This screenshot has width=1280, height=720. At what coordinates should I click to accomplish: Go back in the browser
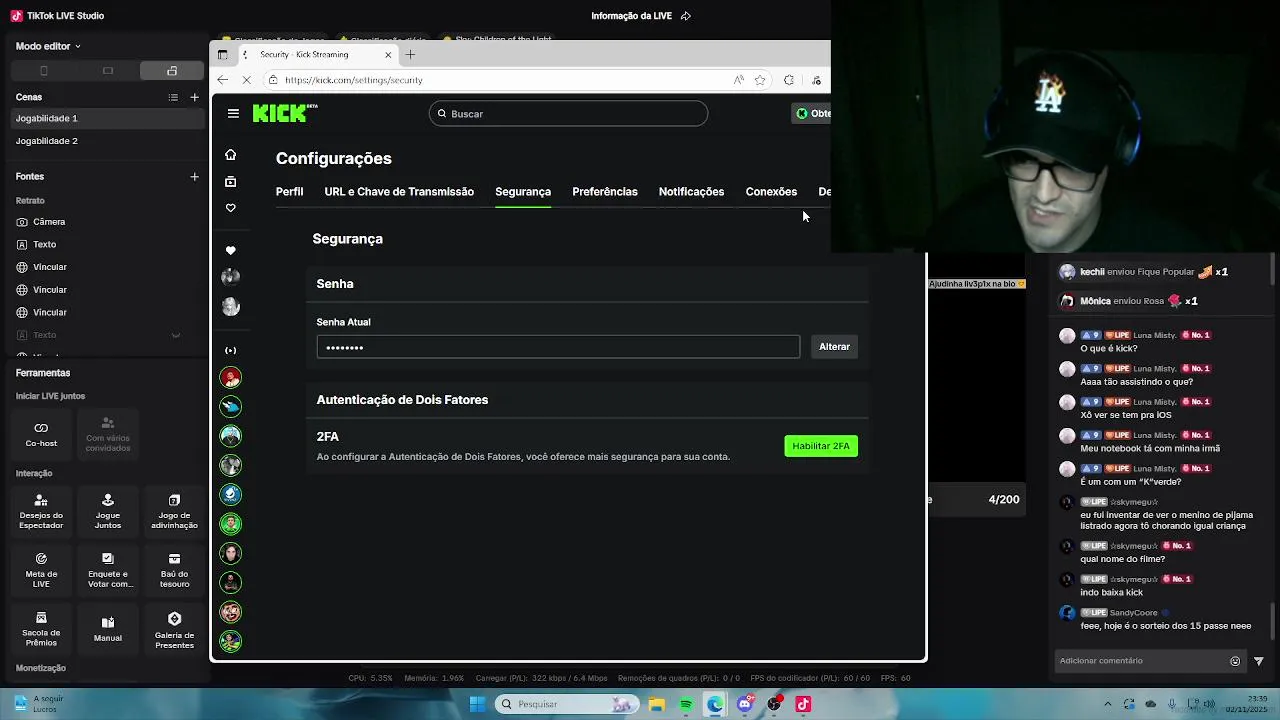click(222, 80)
